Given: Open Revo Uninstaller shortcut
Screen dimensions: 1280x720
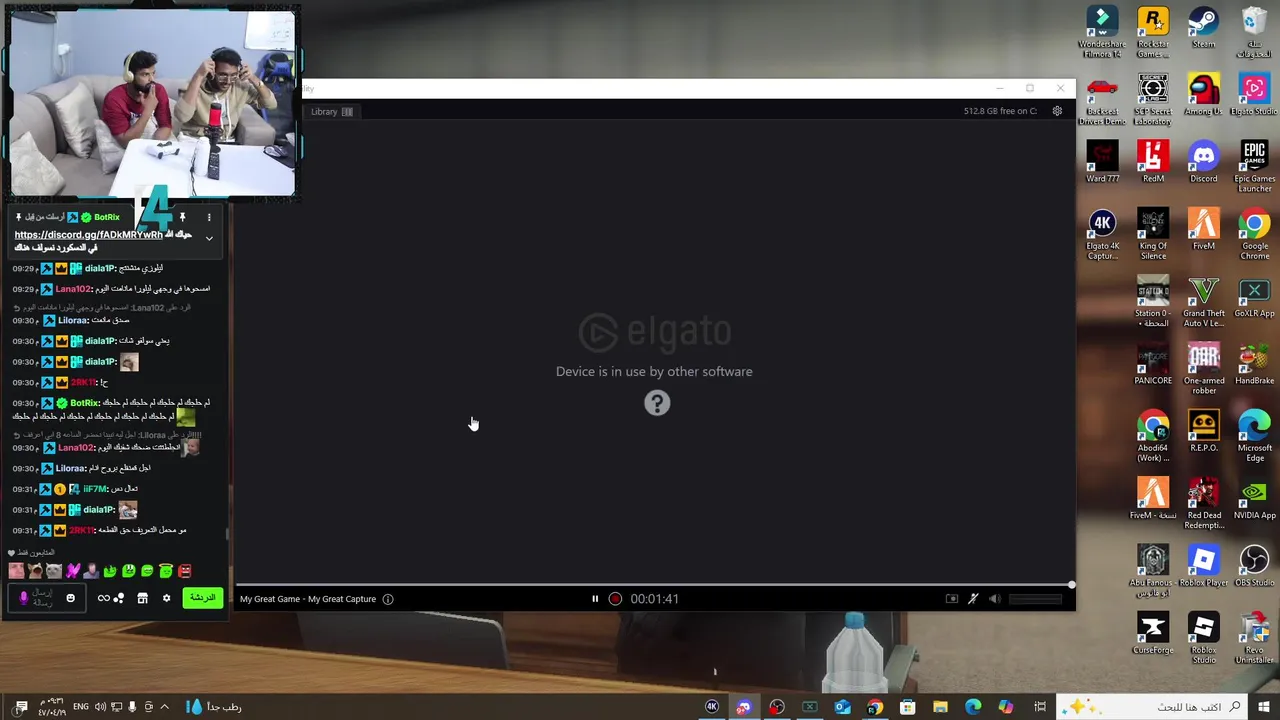Looking at the screenshot, I should point(1254,640).
